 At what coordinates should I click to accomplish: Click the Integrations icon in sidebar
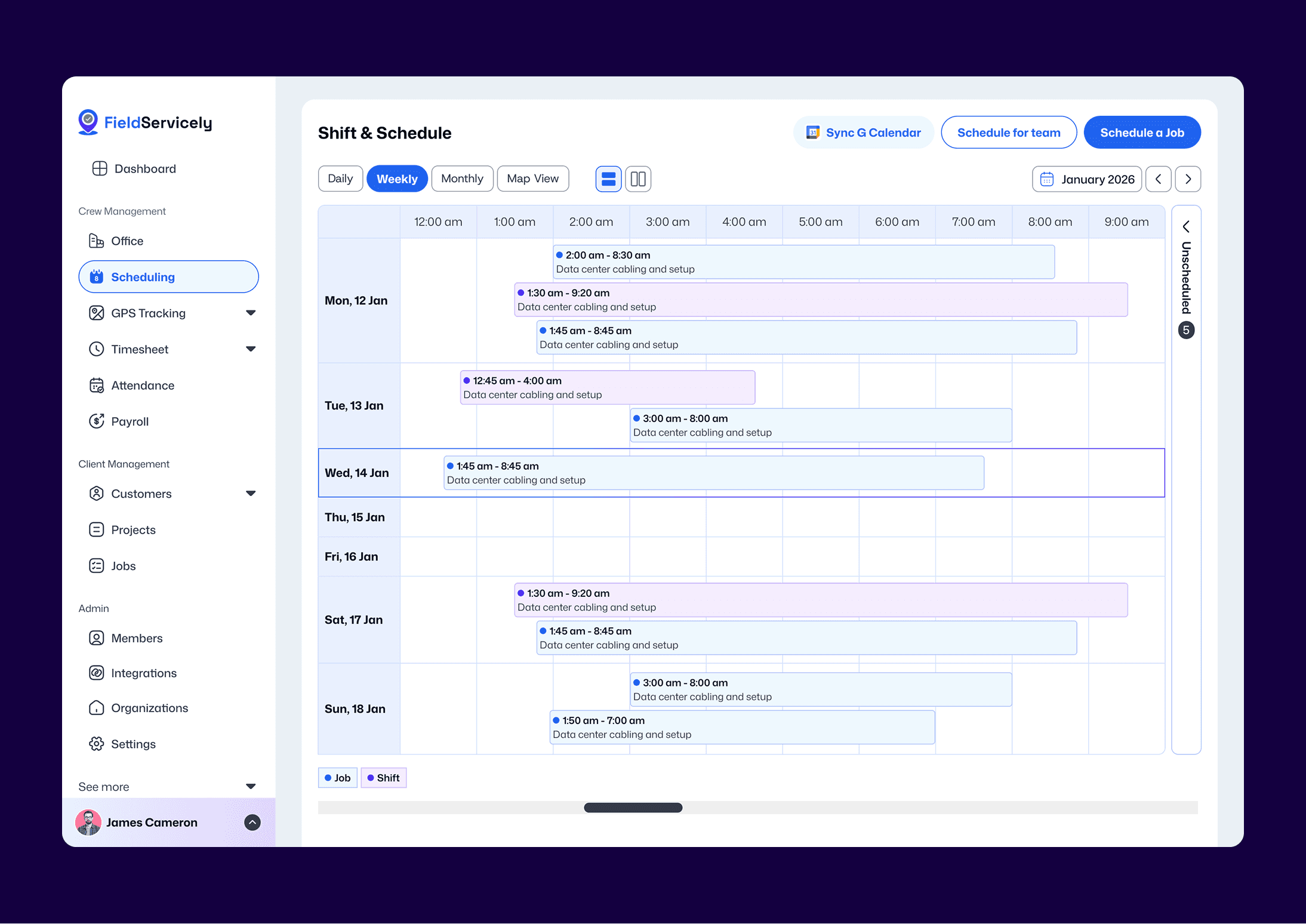click(96, 673)
